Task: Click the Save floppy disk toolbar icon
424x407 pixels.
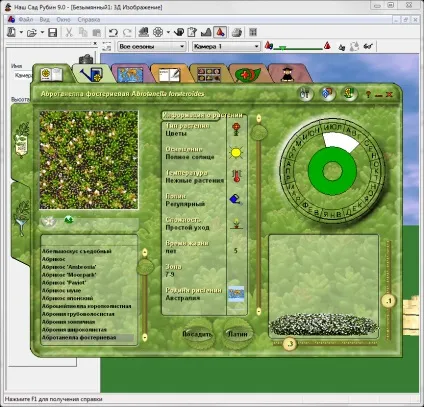Action: [x=53, y=32]
